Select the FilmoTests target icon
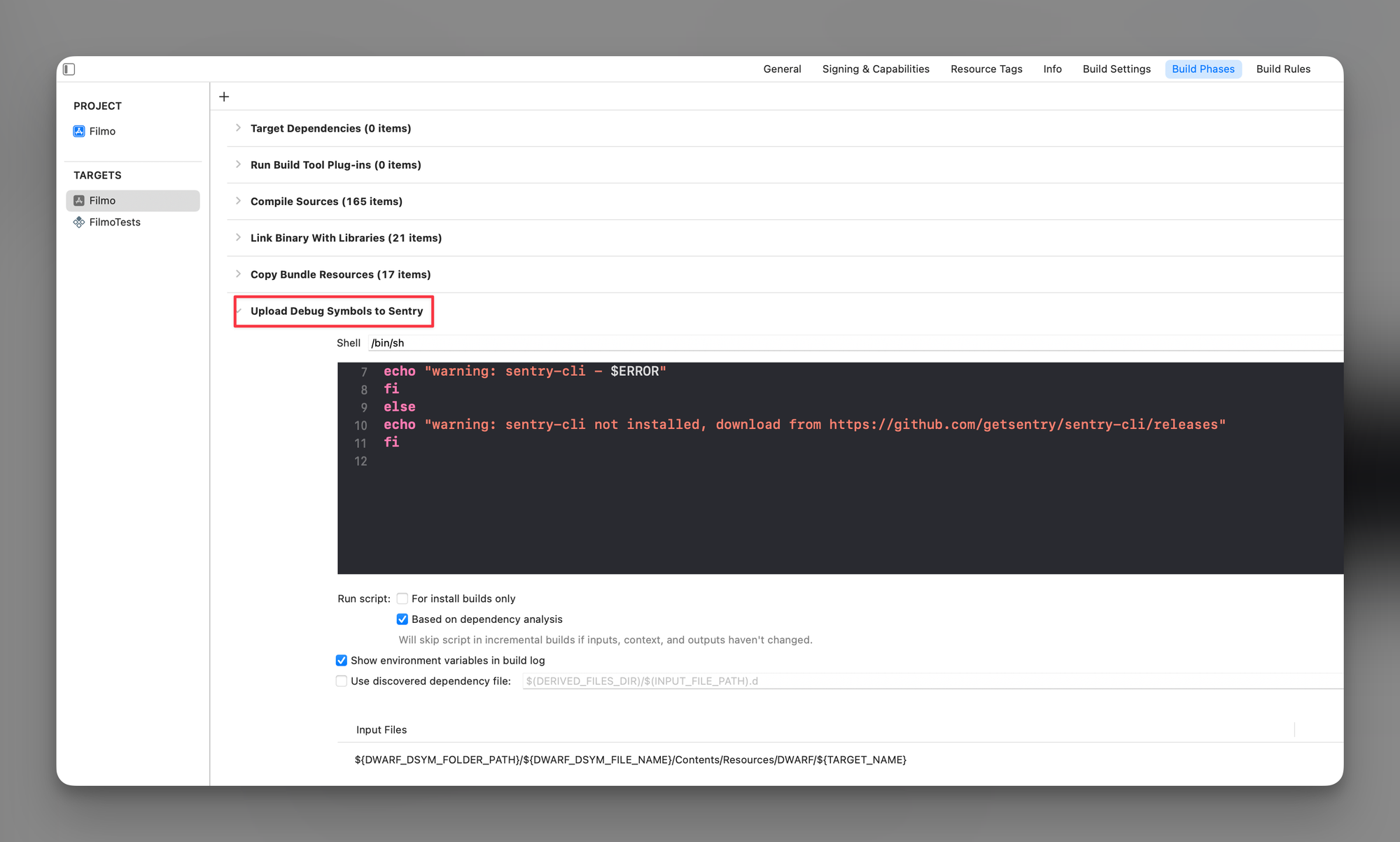1400x842 pixels. click(x=79, y=223)
